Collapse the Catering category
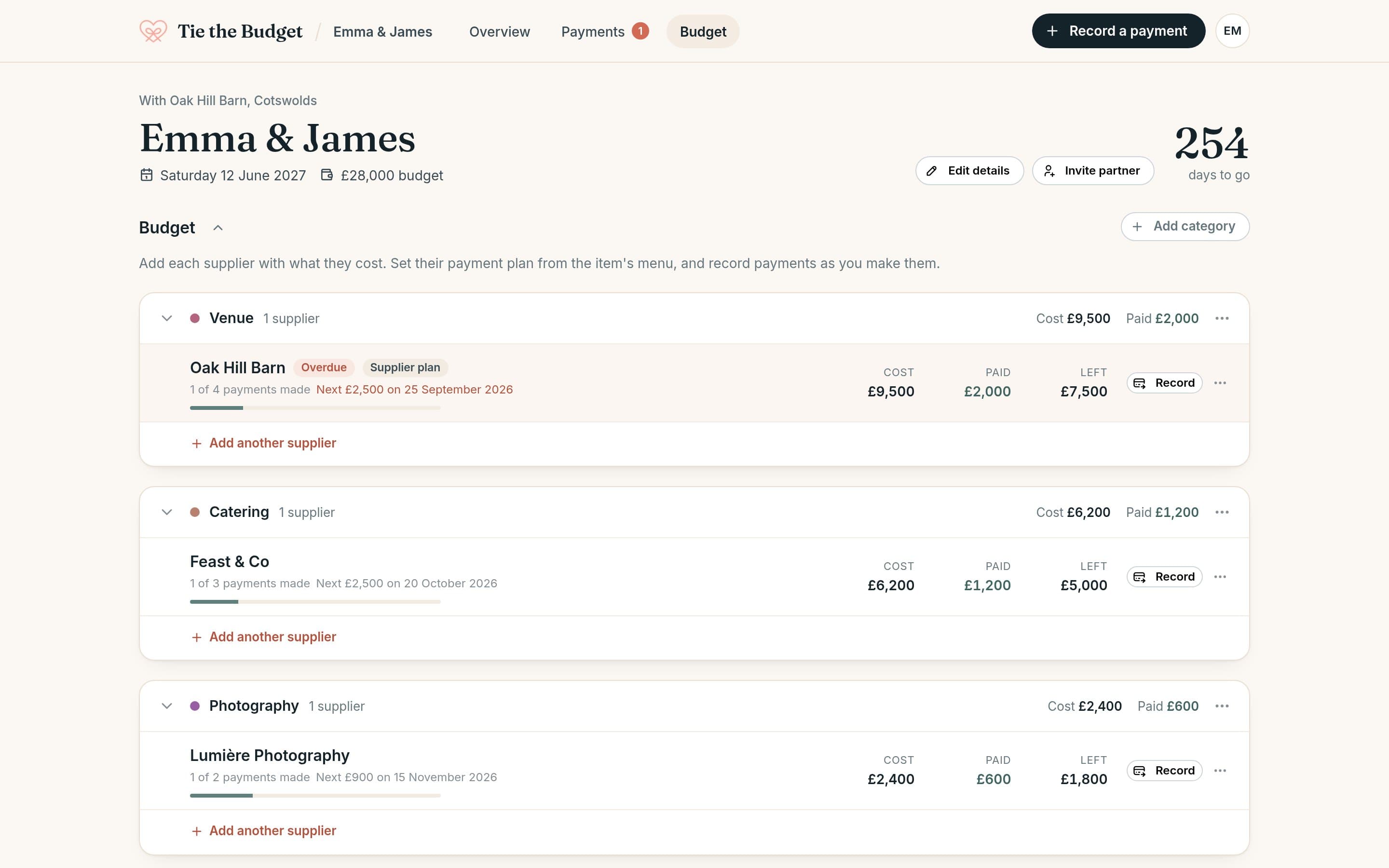This screenshot has height=868, width=1389. point(166,512)
